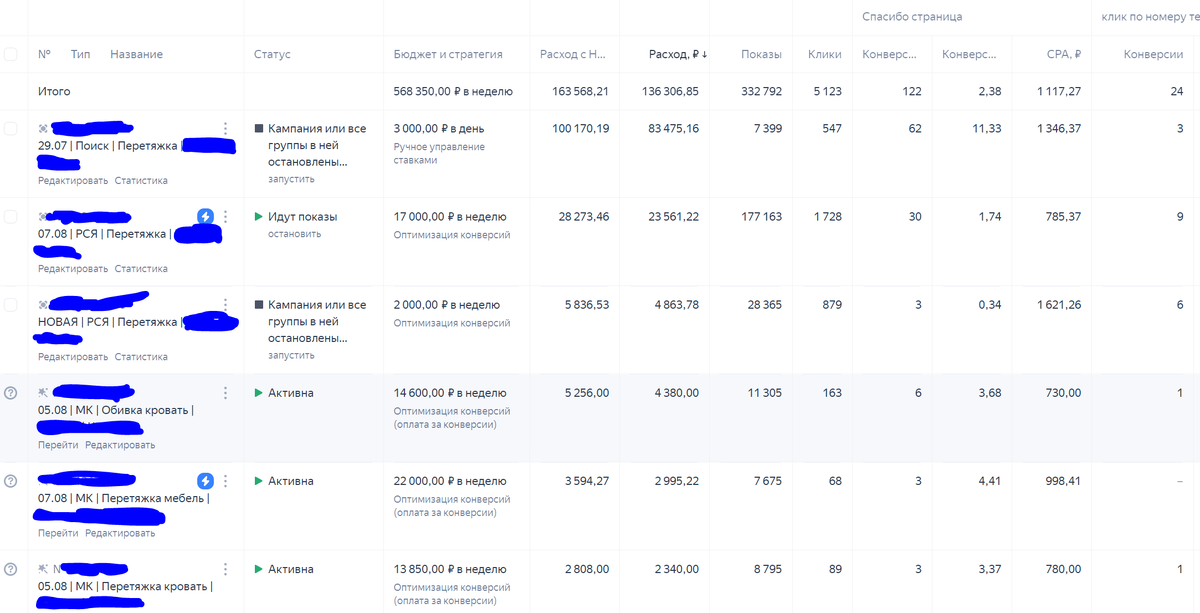
Task: Open three-dot menu for 29.07 Поиск campaign
Action: pos(226,129)
